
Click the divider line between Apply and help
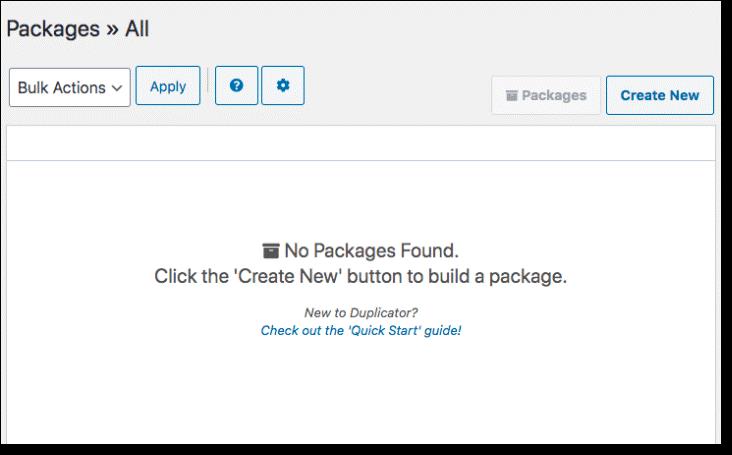point(208,80)
